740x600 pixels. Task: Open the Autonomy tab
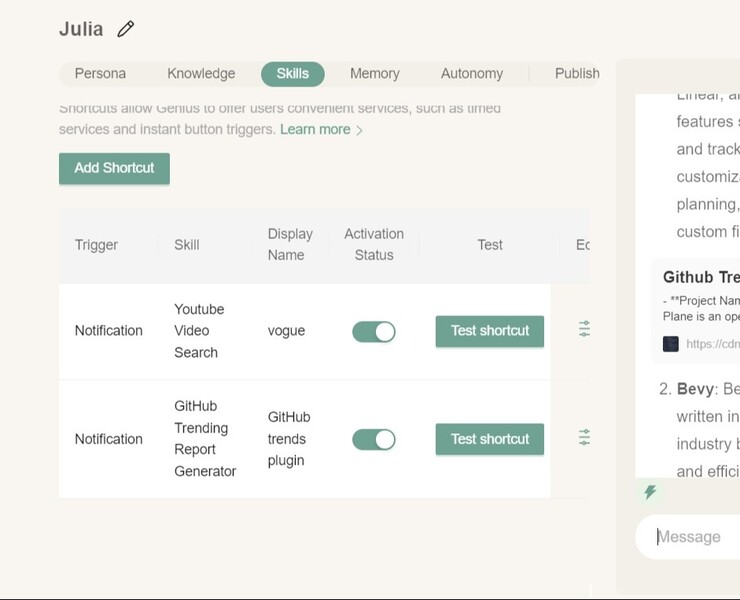pyautogui.click(x=472, y=74)
